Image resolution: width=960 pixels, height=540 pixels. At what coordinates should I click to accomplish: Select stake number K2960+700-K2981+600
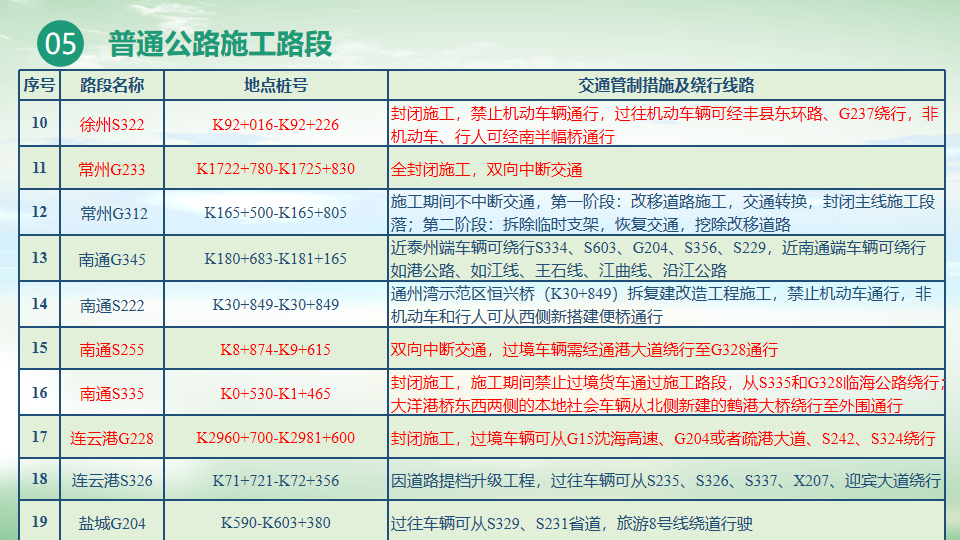276,438
